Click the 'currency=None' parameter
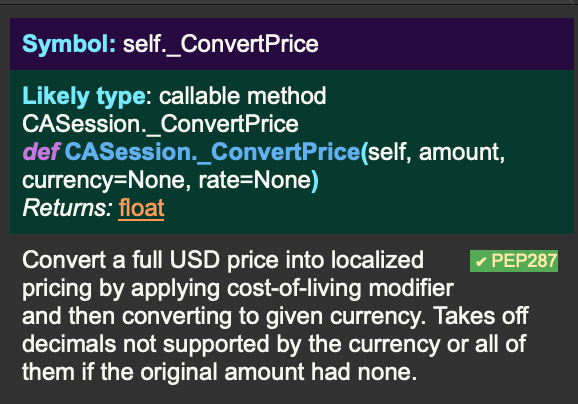 click(x=106, y=181)
